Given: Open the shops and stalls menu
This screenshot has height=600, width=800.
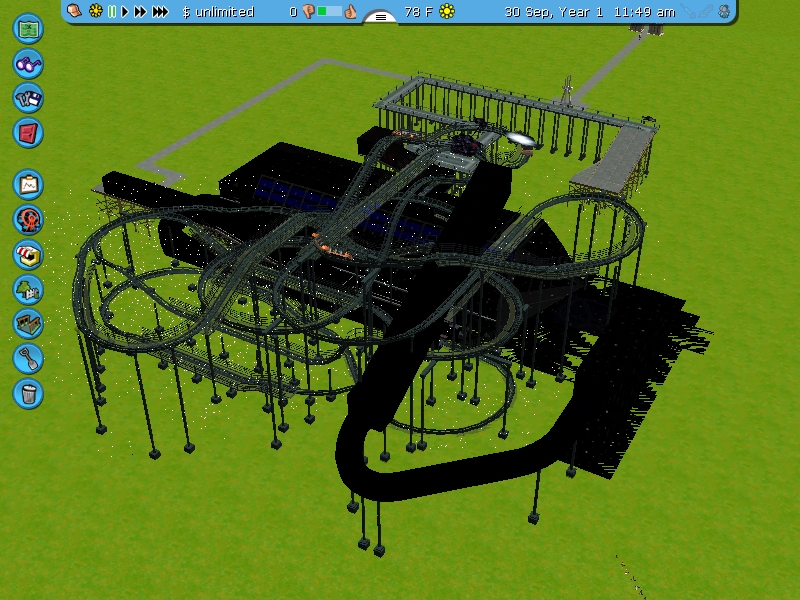Looking at the screenshot, I should click(29, 254).
